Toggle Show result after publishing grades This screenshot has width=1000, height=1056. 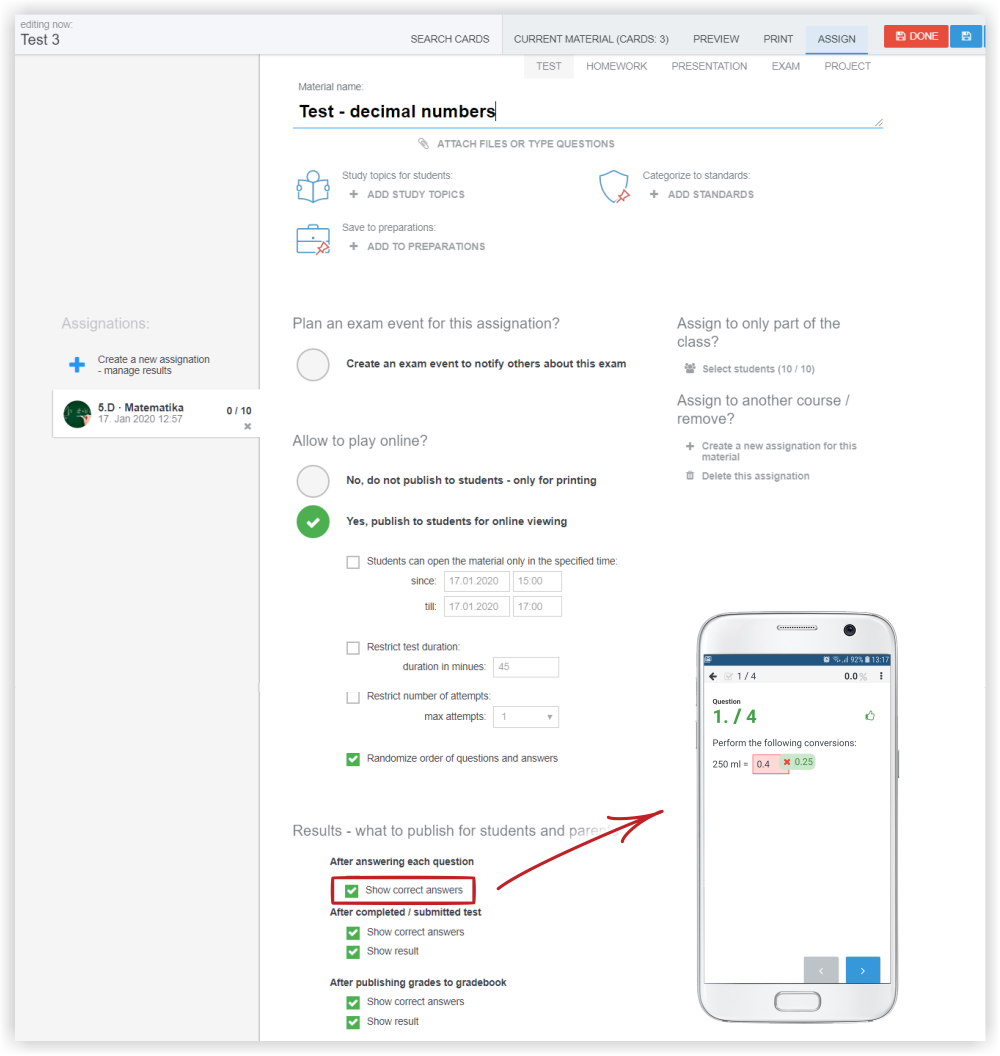(353, 1022)
